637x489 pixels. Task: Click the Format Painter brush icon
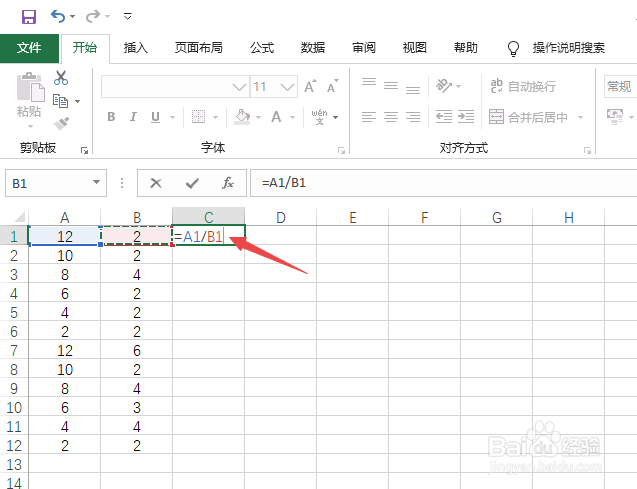[x=61, y=123]
